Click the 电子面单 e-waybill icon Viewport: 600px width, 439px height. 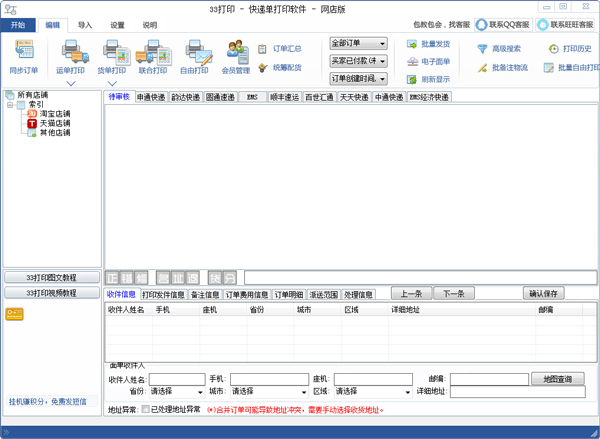pyautogui.click(x=412, y=61)
